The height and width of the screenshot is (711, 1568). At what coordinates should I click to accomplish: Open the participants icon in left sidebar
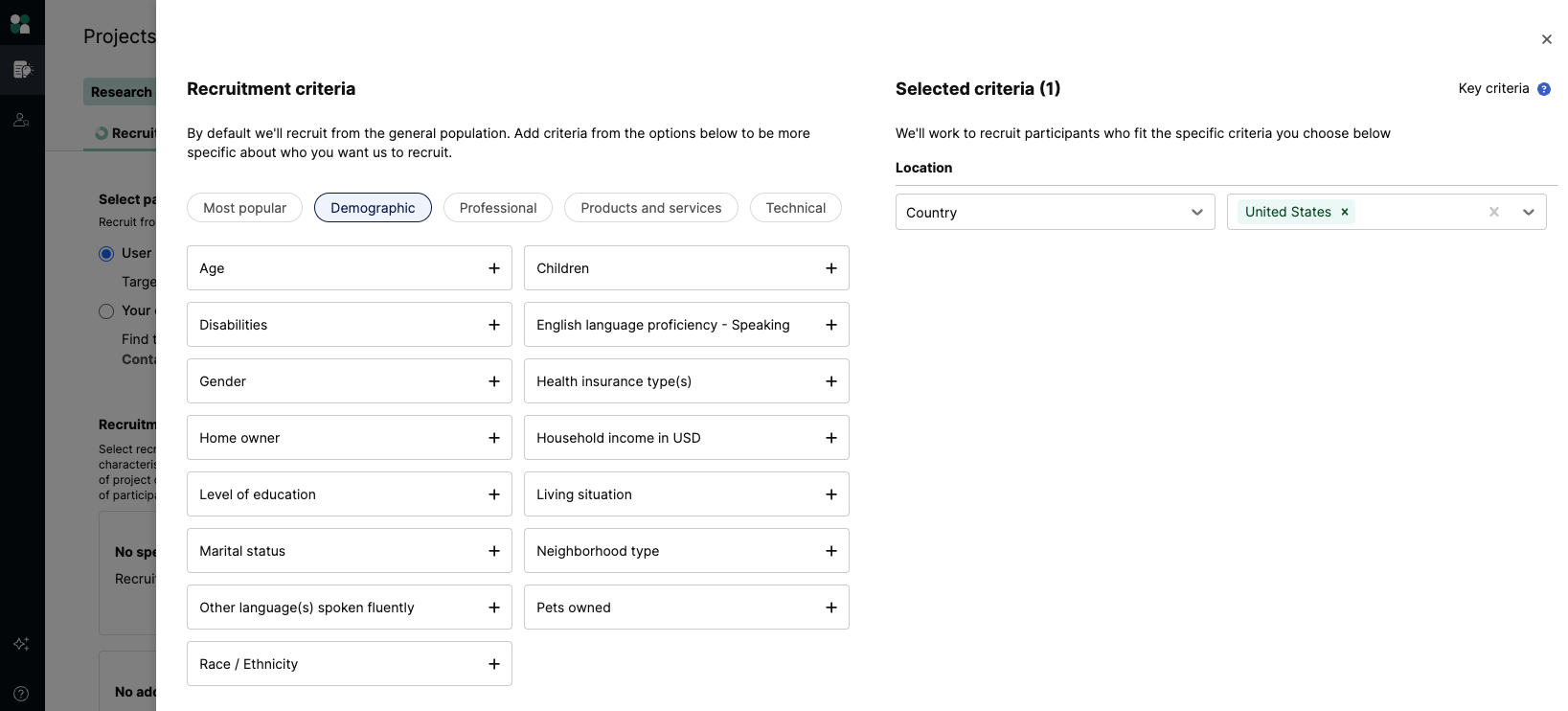tap(21, 120)
